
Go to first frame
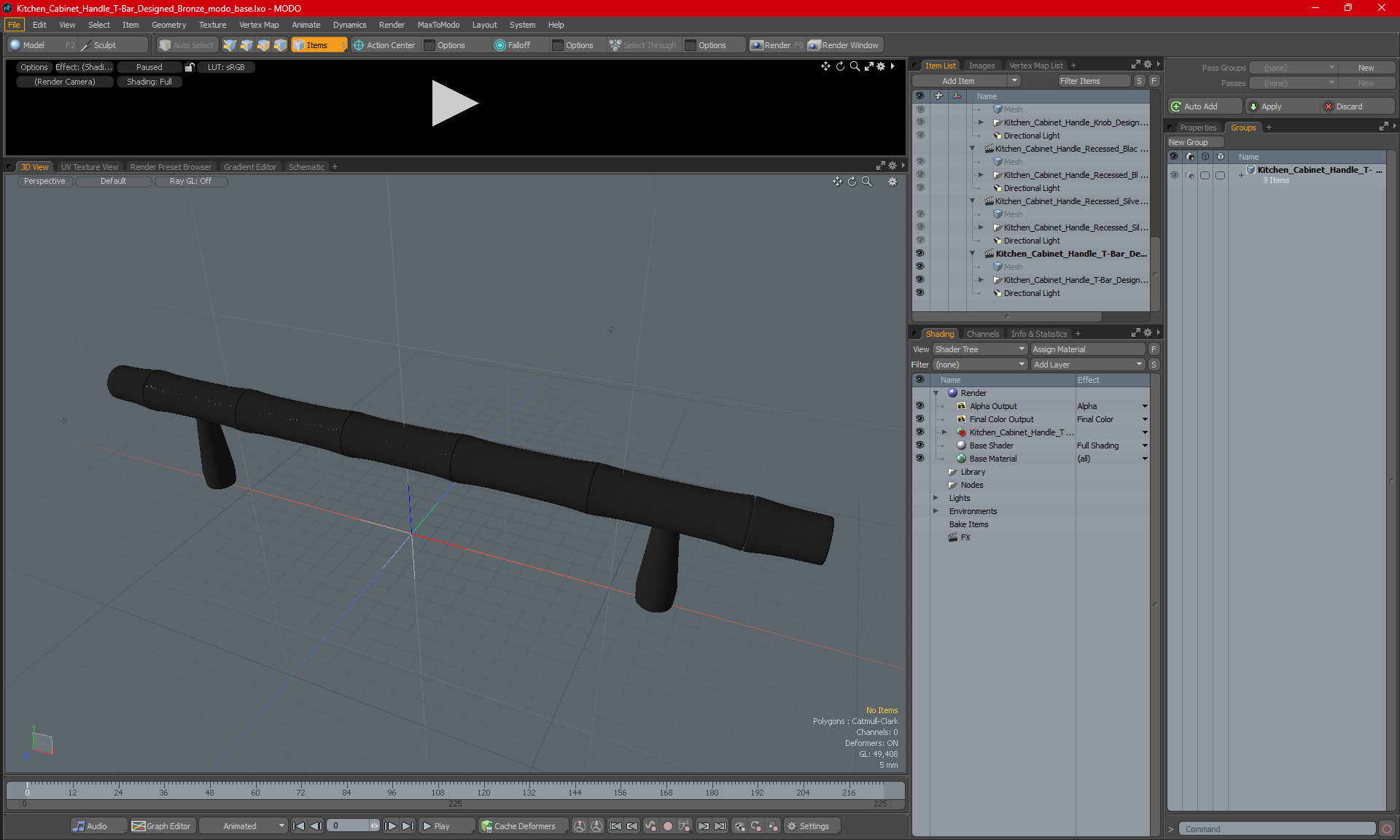[298, 826]
